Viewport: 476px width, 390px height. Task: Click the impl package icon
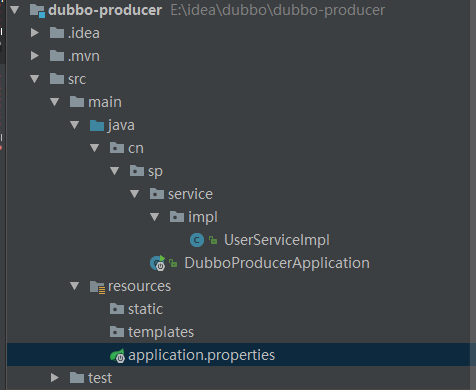pos(177,217)
